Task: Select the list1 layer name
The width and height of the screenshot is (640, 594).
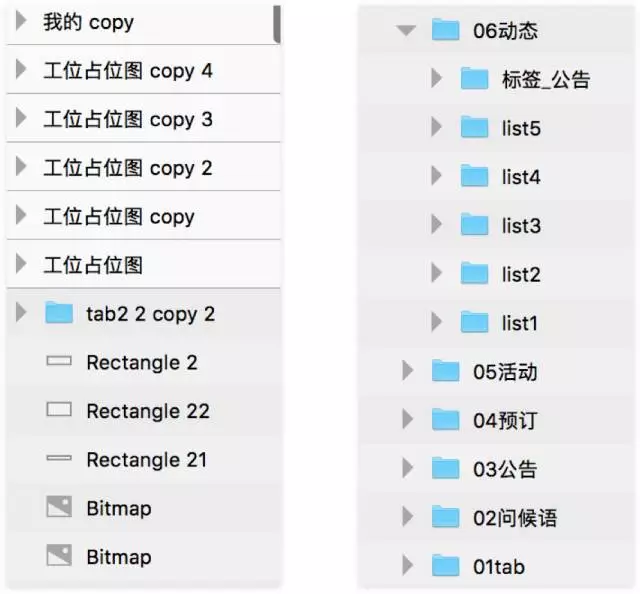Action: (519, 323)
